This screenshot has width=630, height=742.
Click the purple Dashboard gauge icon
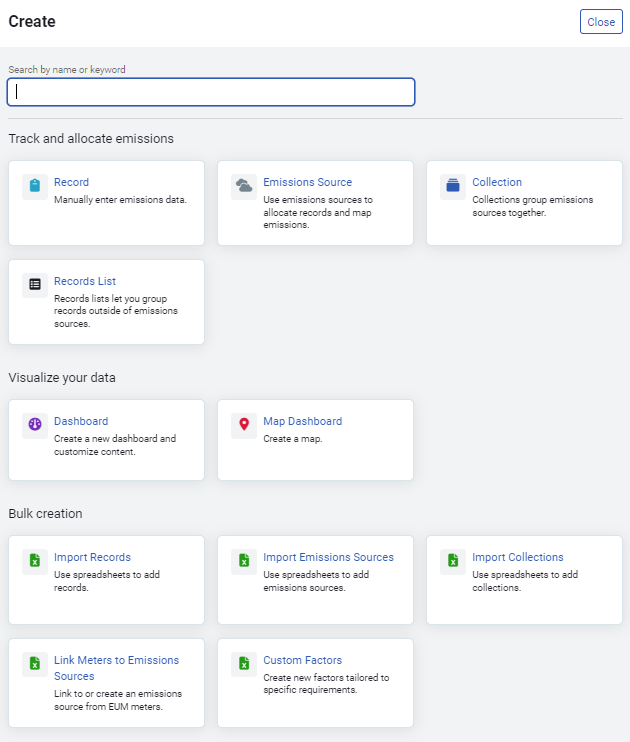[x=35, y=424]
